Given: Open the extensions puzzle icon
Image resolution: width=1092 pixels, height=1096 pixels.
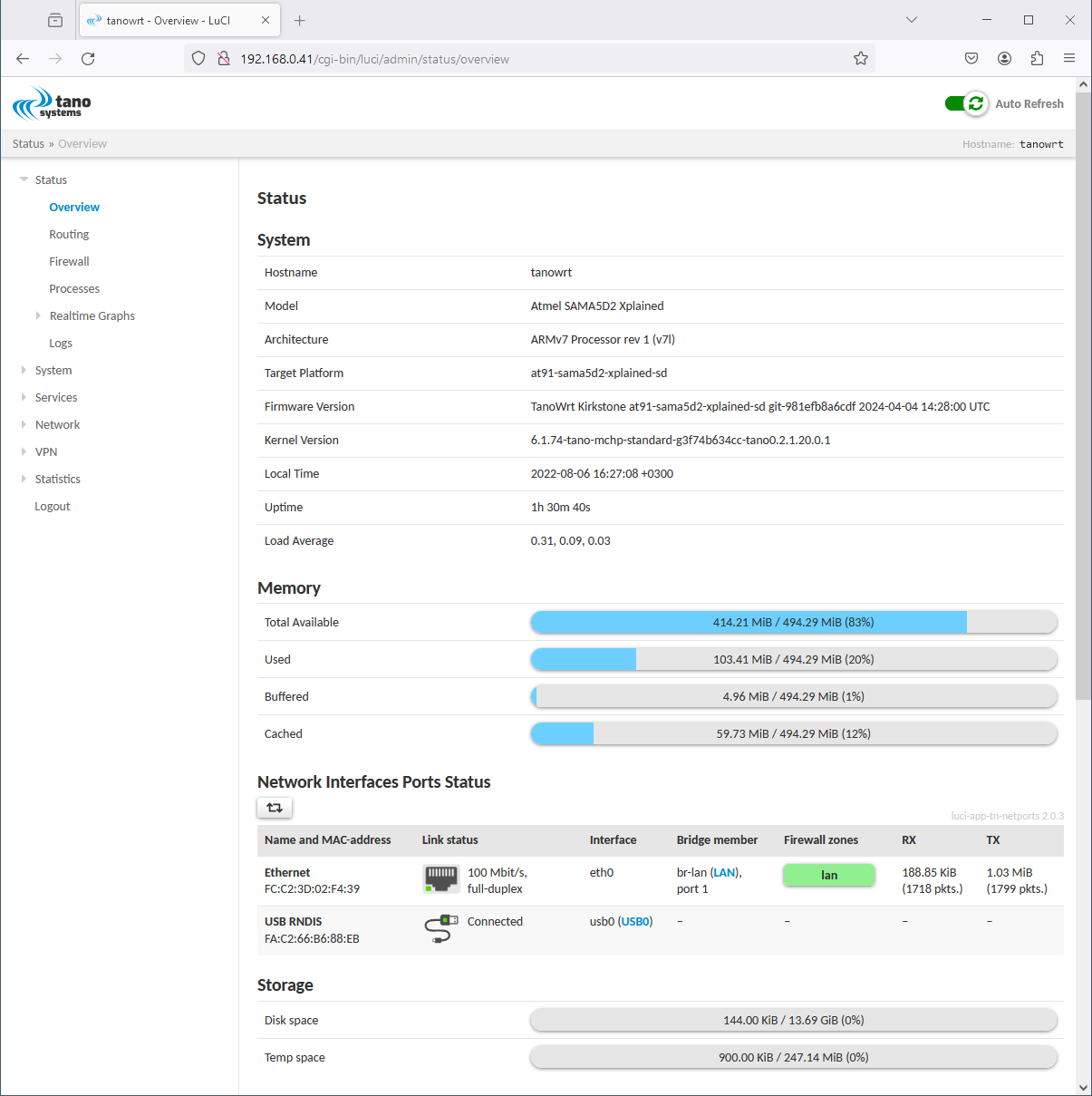Looking at the screenshot, I should click(1037, 59).
